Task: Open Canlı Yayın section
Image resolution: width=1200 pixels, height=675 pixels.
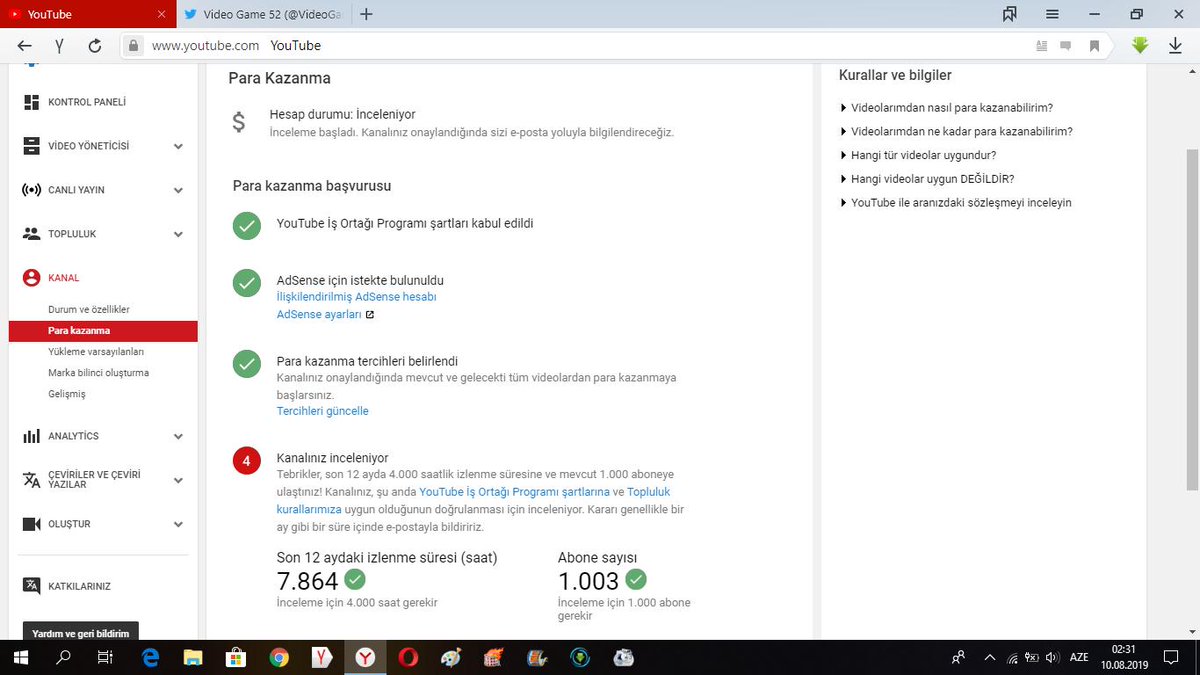Action: pos(76,190)
